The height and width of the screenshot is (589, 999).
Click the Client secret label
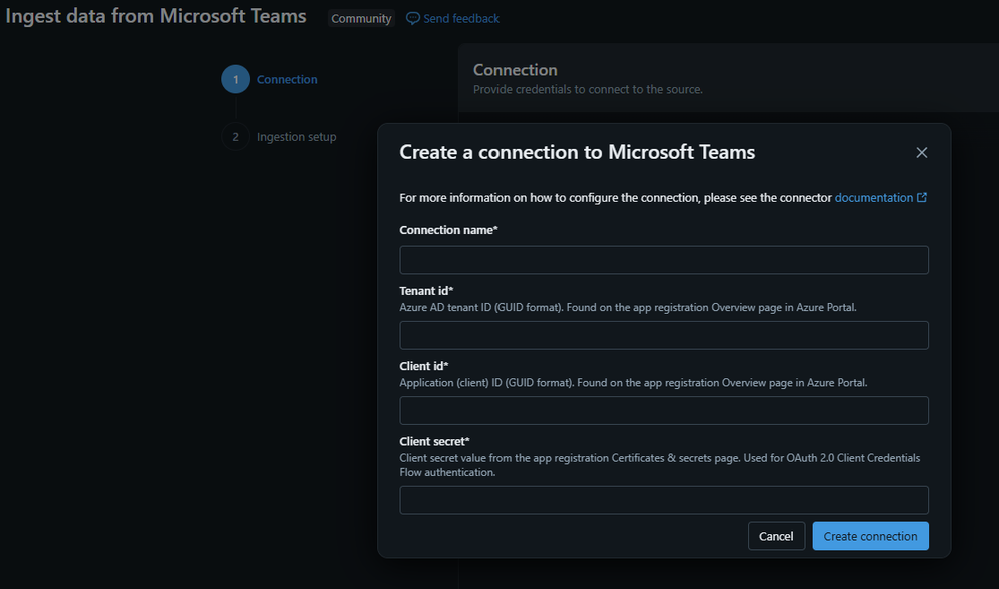point(434,441)
